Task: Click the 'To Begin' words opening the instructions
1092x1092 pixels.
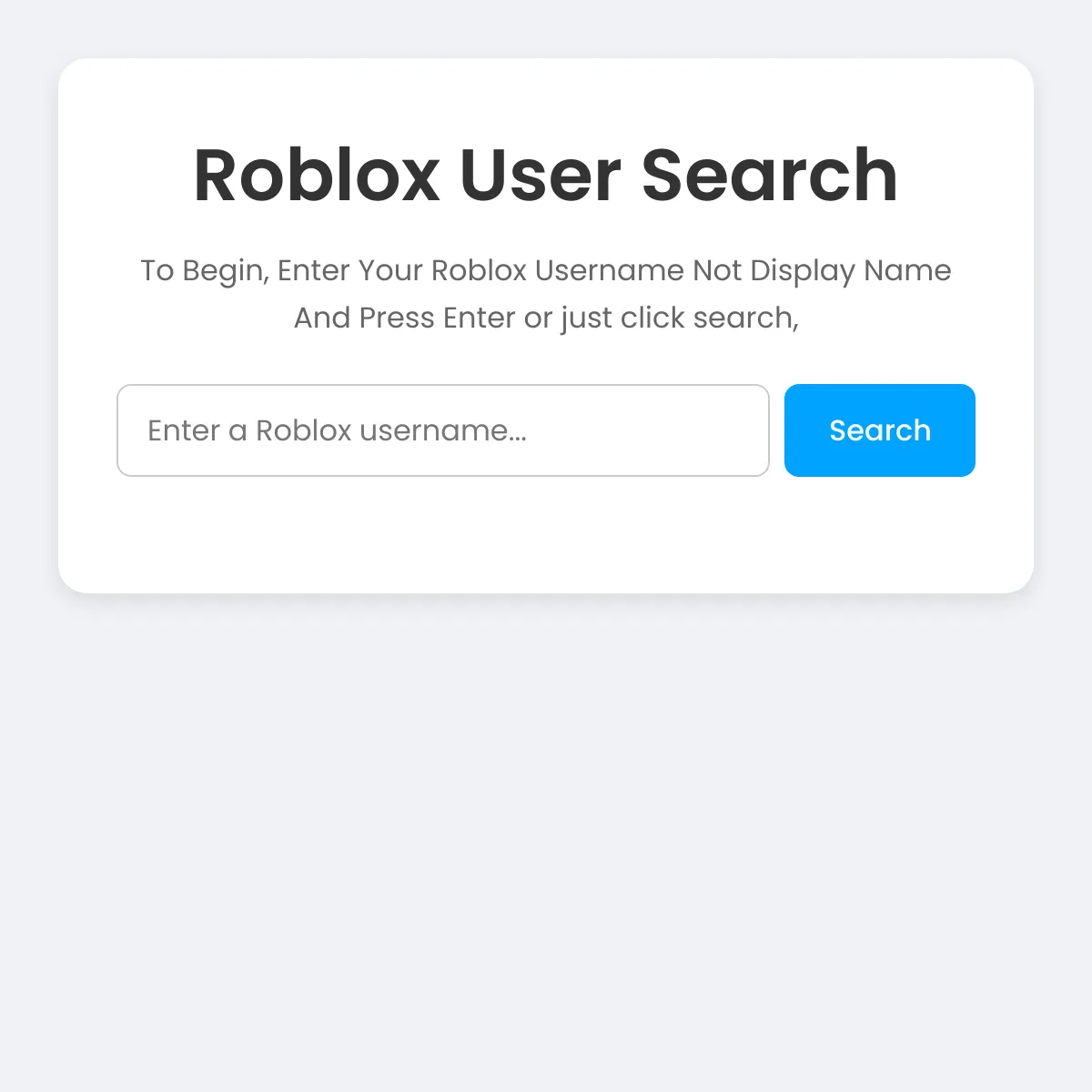Action: [205, 270]
